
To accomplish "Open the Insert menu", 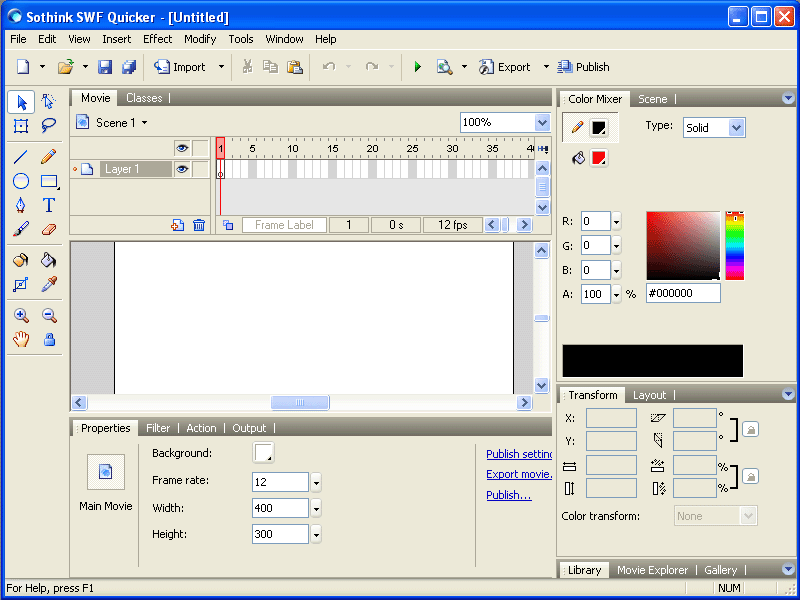I will tap(116, 39).
